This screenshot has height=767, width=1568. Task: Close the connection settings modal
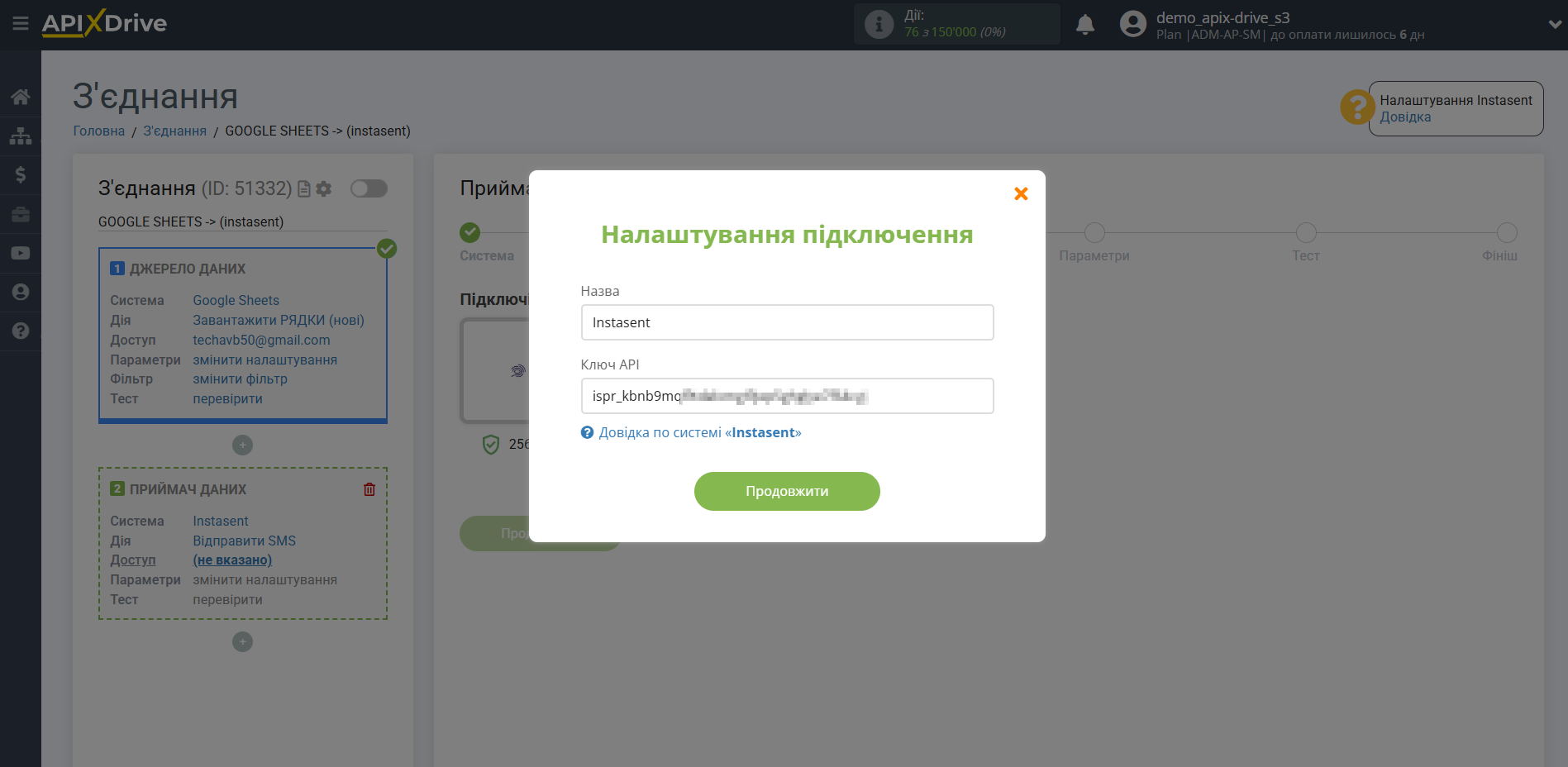1021,193
